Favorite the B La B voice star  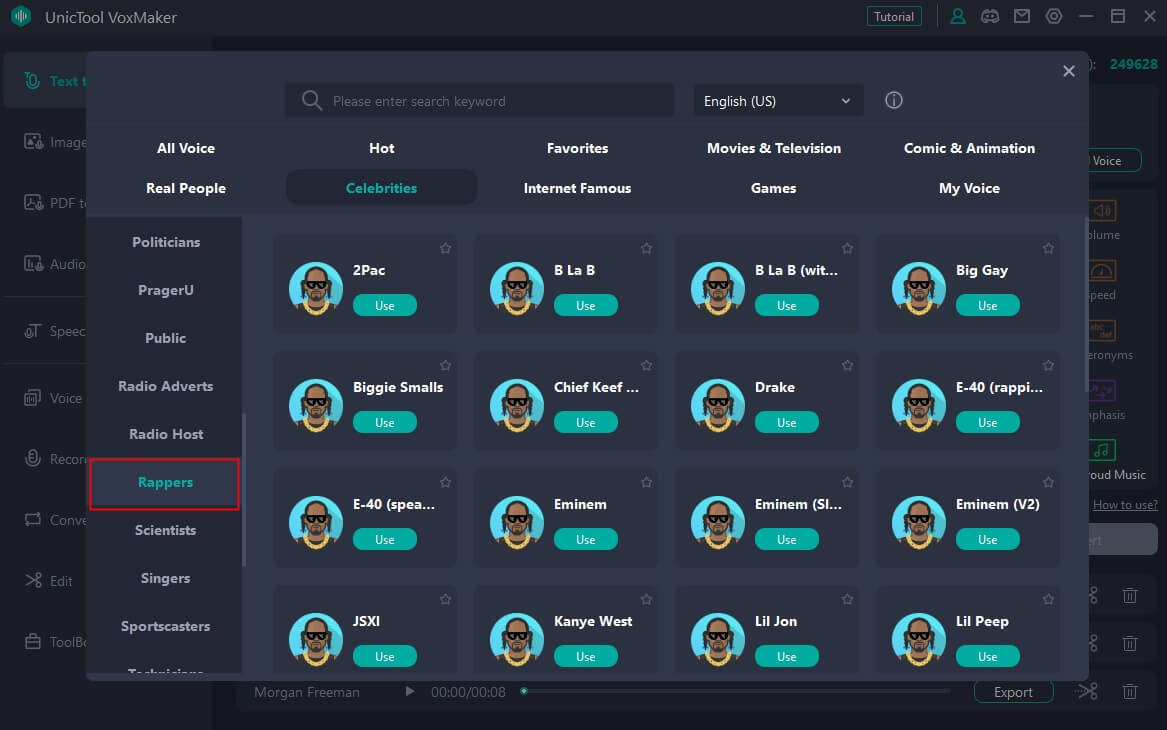click(646, 249)
